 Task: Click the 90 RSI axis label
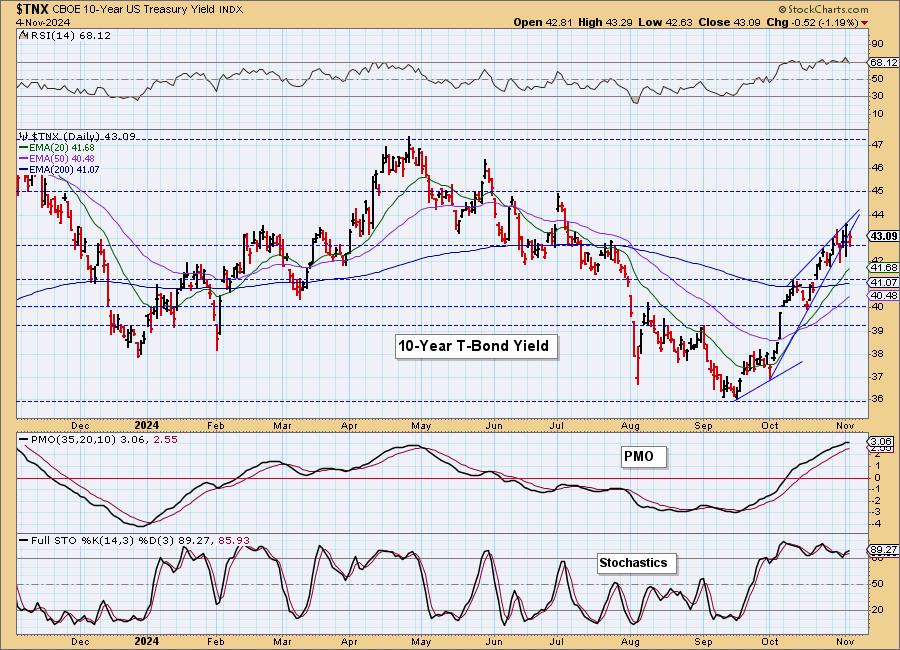[878, 44]
